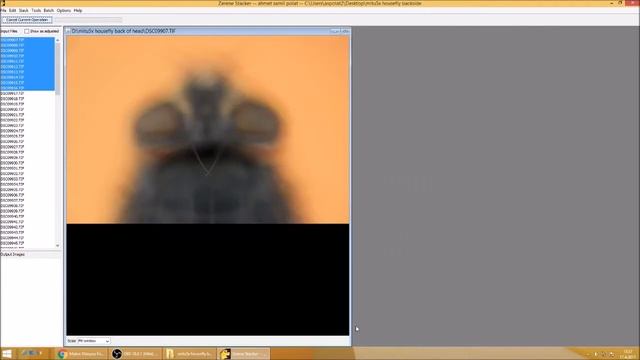Open the Help menu
This screenshot has height=360, width=640.
click(x=78, y=10)
